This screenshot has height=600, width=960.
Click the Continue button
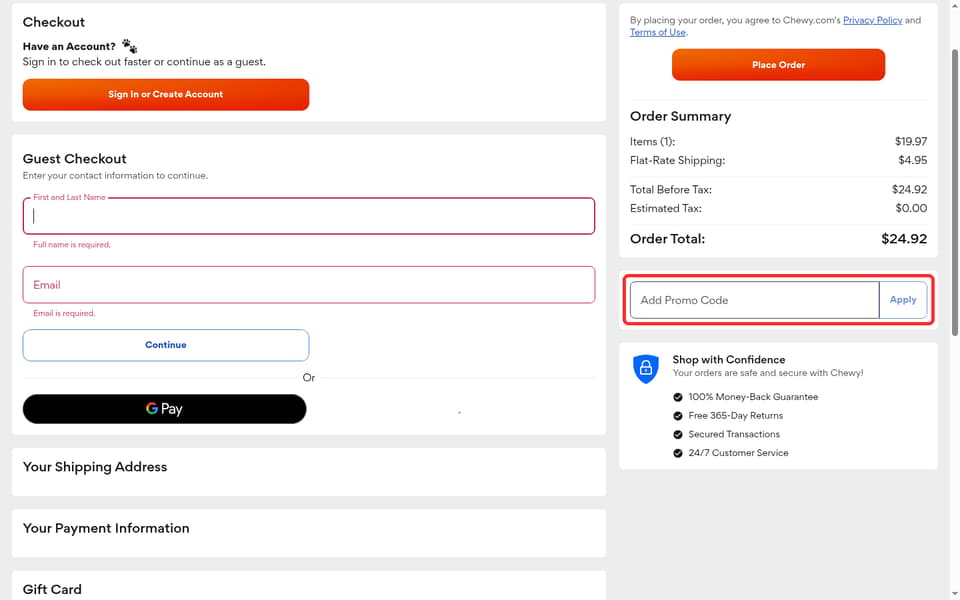click(x=165, y=345)
